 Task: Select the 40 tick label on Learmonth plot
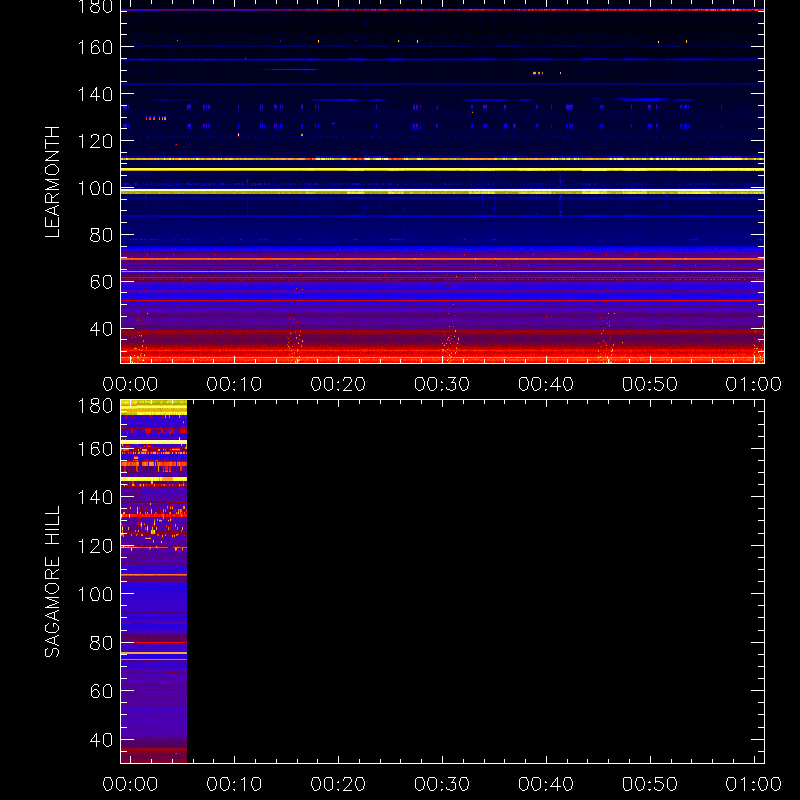tap(101, 329)
